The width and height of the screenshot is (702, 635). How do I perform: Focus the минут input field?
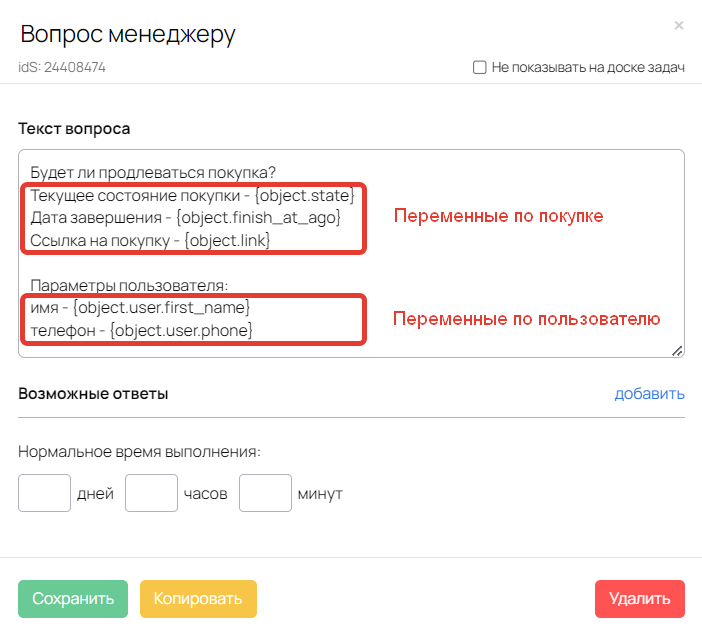click(x=265, y=493)
